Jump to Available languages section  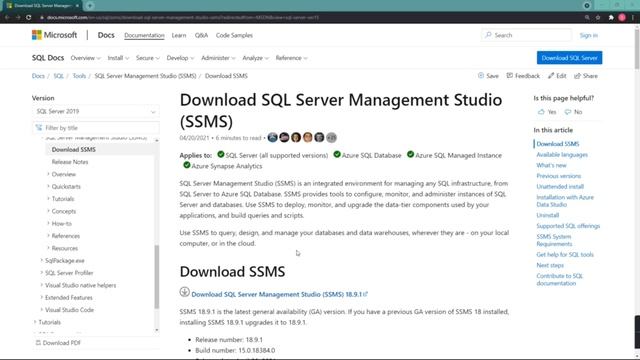click(x=562, y=155)
